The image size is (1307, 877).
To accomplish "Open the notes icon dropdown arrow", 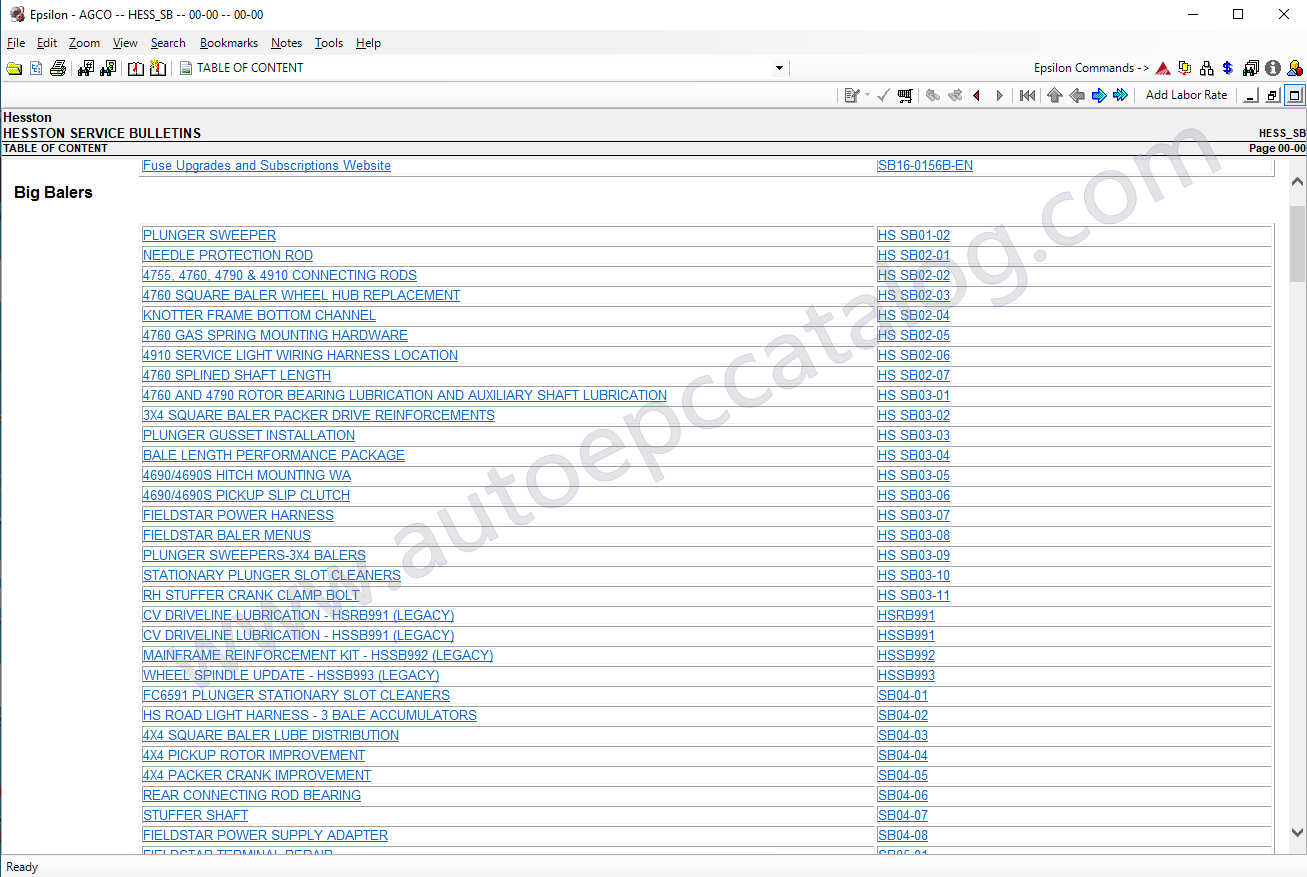I will (x=867, y=95).
